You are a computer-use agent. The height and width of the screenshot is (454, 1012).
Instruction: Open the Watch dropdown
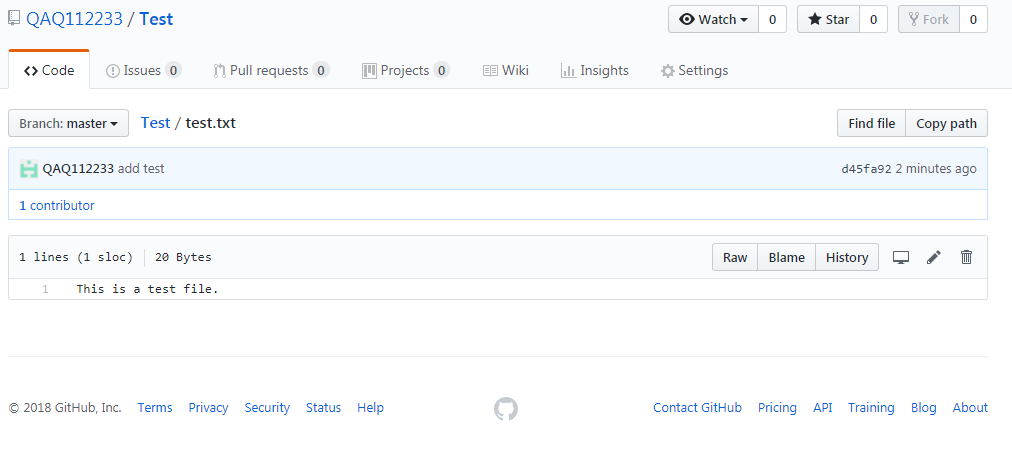tap(713, 19)
